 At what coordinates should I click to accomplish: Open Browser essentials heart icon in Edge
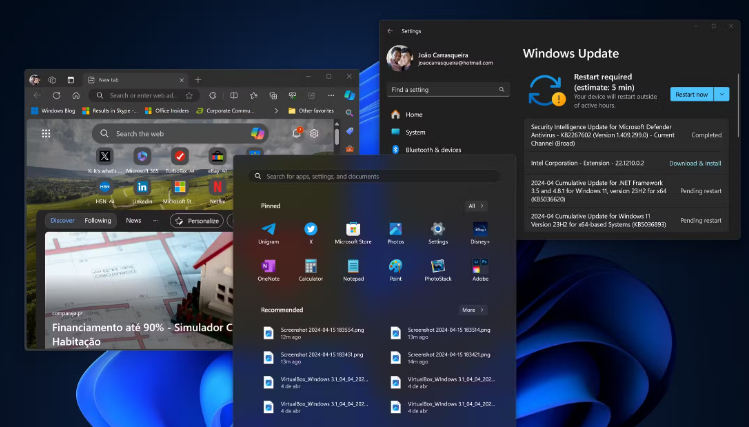[292, 96]
